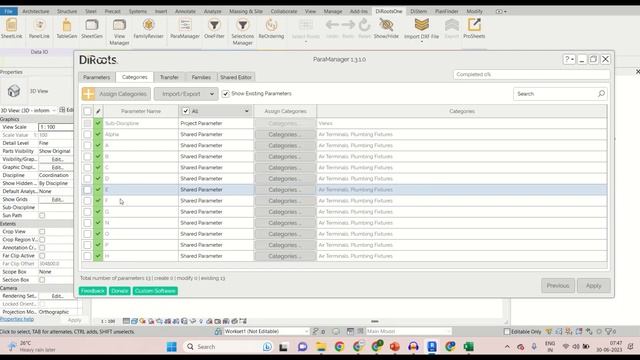Toggle Editable Only checkbox in status bar
Image resolution: width=640 pixels, height=360 pixels.
pyautogui.click(x=507, y=331)
